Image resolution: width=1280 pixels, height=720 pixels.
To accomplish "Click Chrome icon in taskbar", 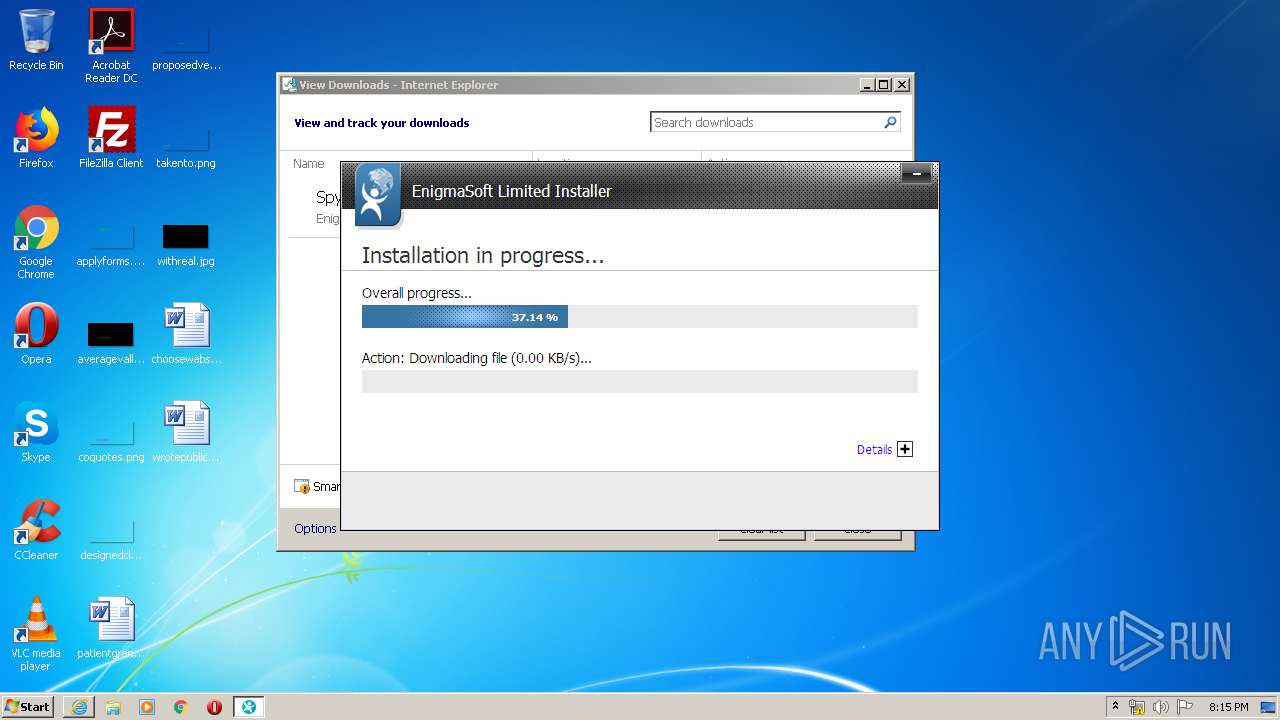I will pyautogui.click(x=180, y=707).
